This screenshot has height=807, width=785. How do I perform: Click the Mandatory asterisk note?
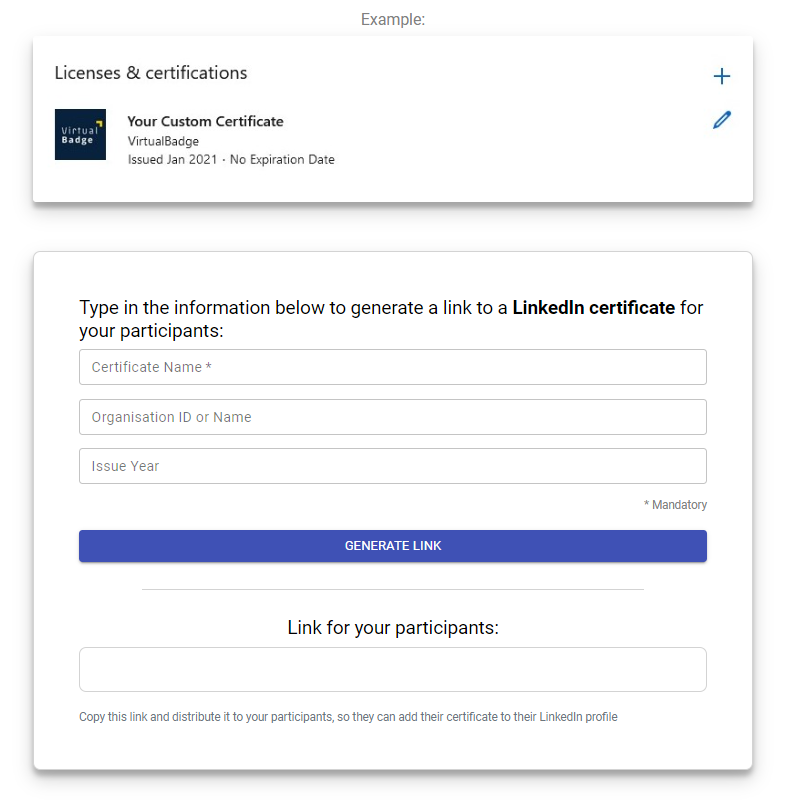click(675, 505)
